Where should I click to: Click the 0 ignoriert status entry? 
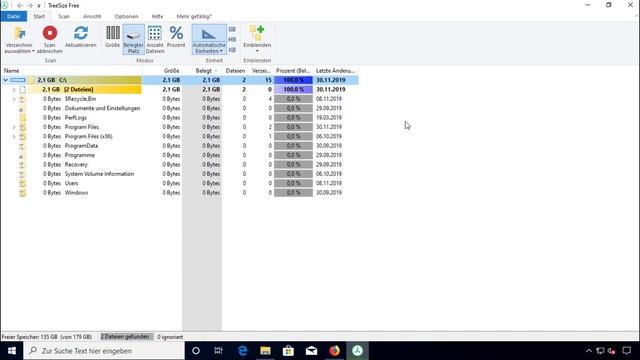click(x=170, y=337)
